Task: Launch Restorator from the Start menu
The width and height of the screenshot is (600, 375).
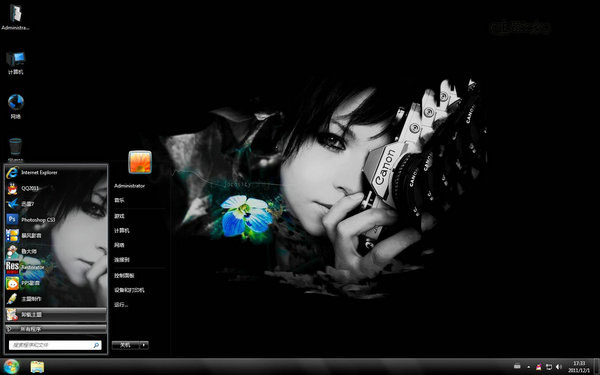Action: coord(56,267)
